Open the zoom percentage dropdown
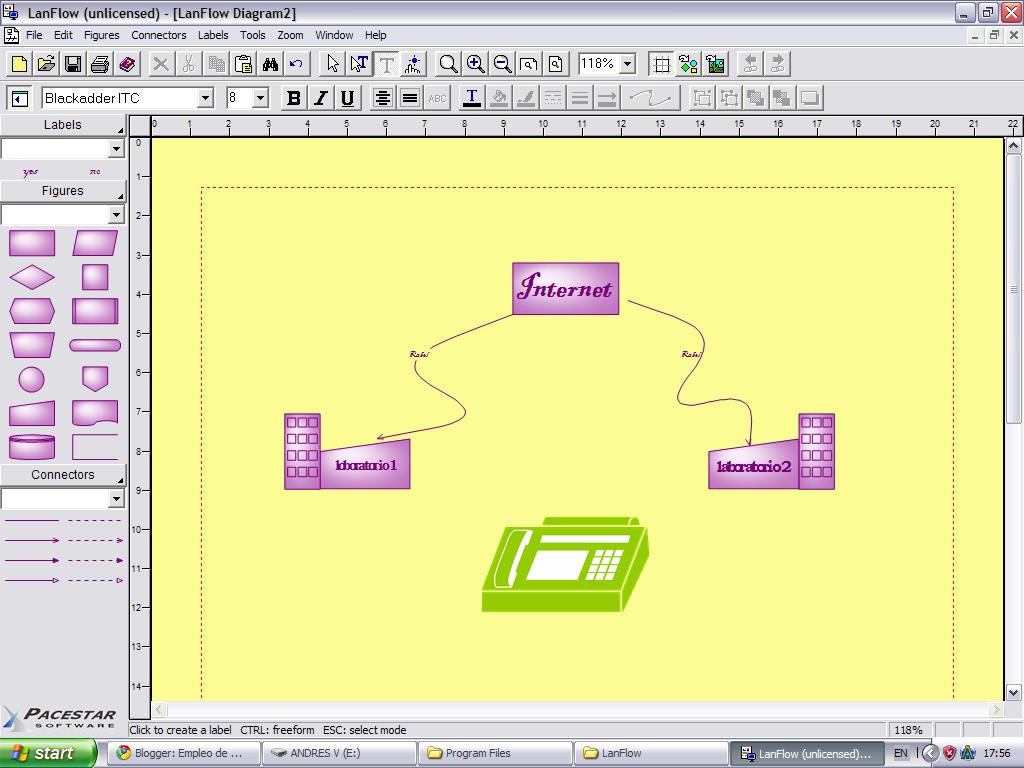The width and height of the screenshot is (1024, 768). (625, 64)
